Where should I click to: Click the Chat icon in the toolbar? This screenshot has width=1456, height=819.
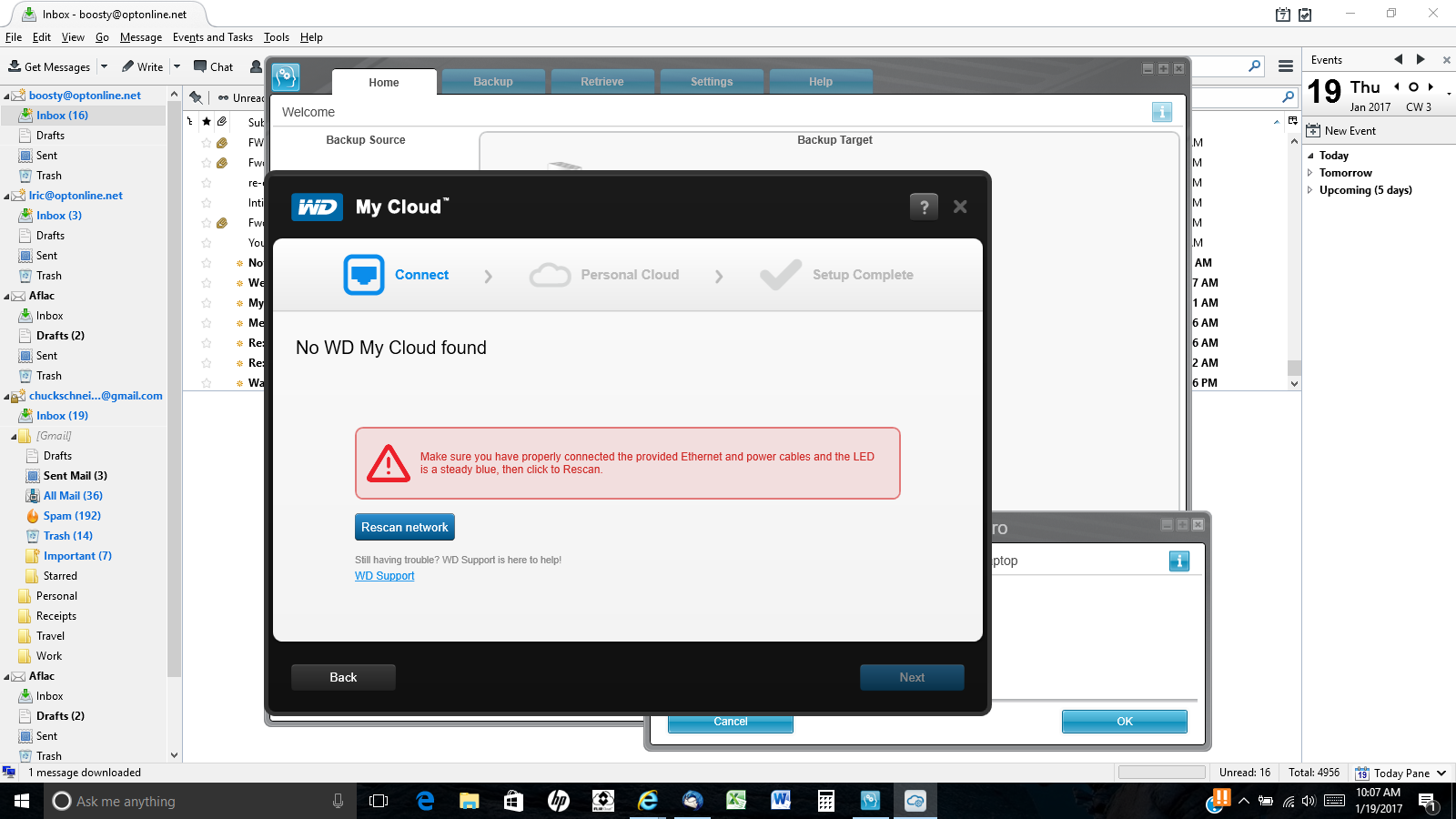[200, 66]
